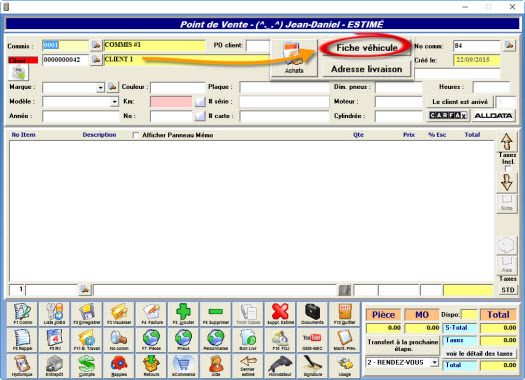Toggle the Taxes Incl. checkbox

click(x=508, y=169)
